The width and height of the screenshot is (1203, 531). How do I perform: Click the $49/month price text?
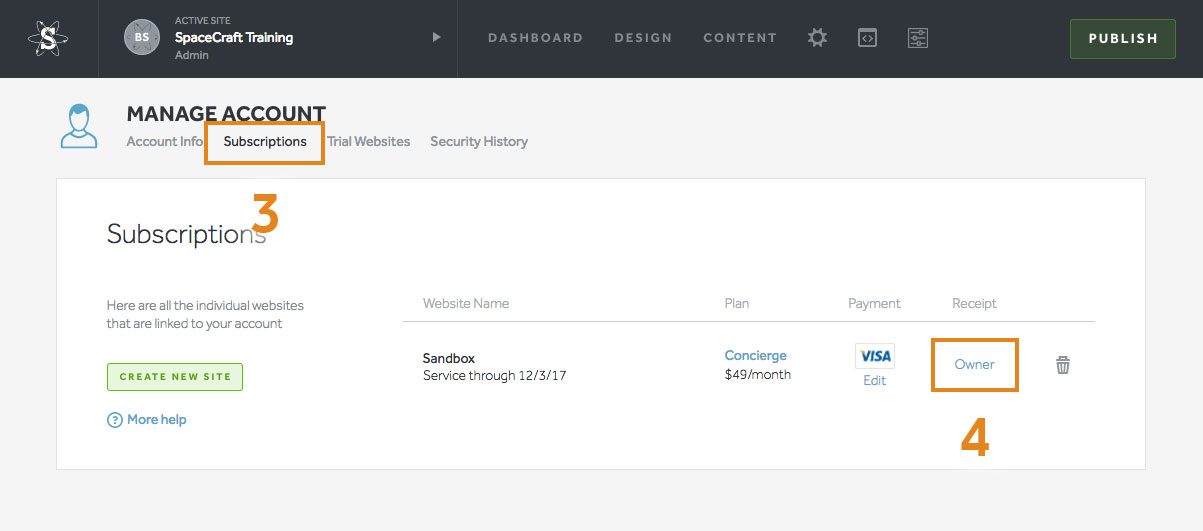(758, 374)
